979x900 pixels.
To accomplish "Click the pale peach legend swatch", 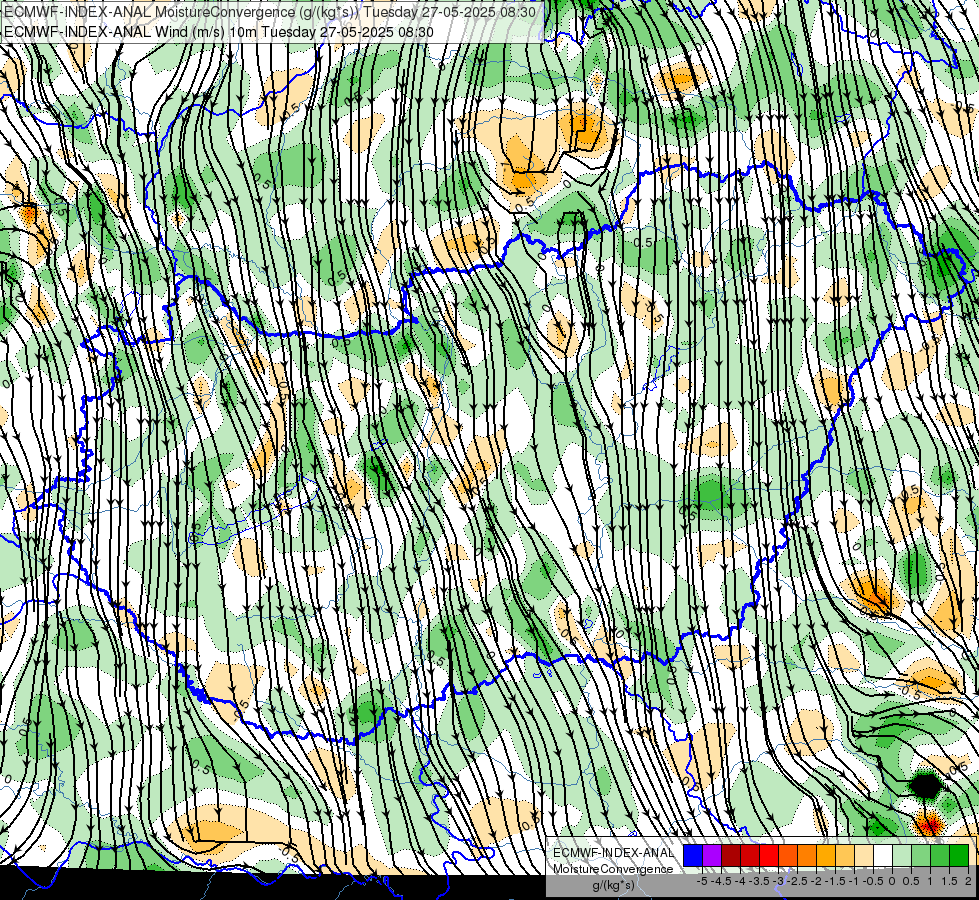I will [864, 856].
